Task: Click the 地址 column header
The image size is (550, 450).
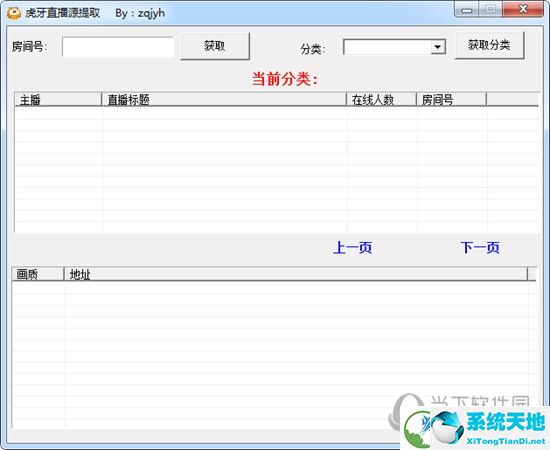Action: click(x=296, y=274)
